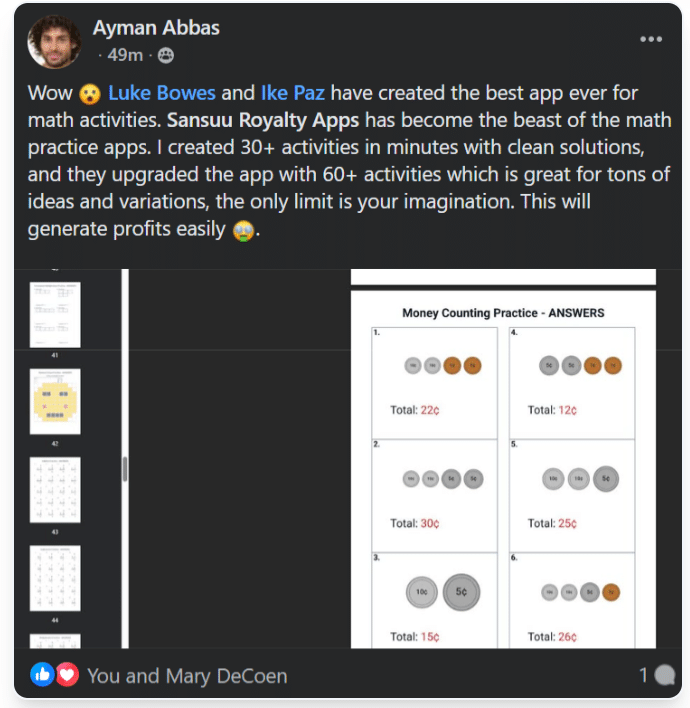Click the money-face emoji after profits easily
The image size is (690, 708).
pyautogui.click(x=243, y=231)
